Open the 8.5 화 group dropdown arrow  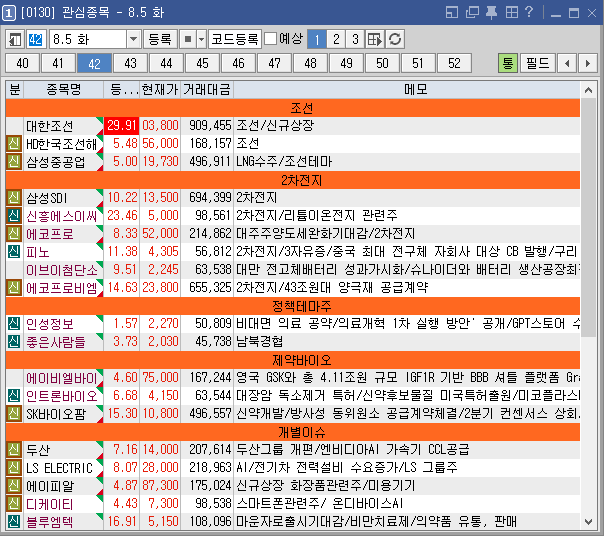pyautogui.click(x=133, y=39)
